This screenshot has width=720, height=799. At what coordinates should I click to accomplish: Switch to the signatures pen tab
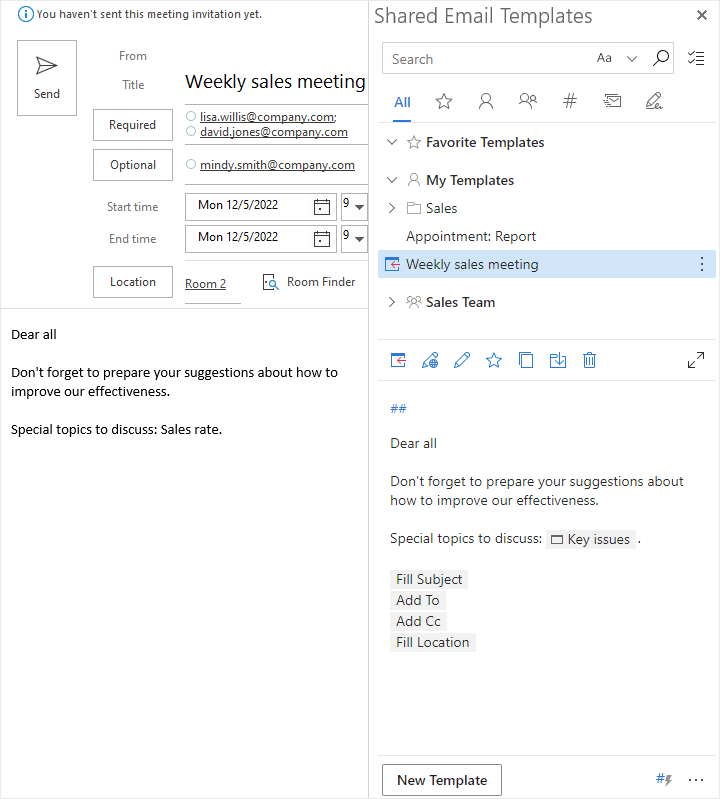(x=654, y=101)
